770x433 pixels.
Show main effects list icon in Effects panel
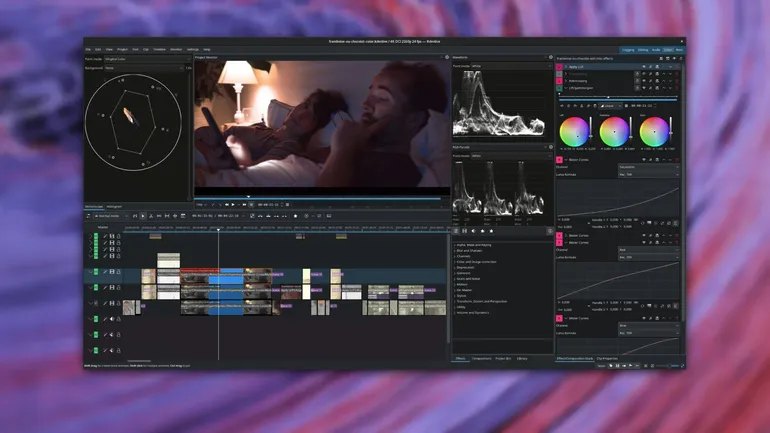(x=456, y=231)
